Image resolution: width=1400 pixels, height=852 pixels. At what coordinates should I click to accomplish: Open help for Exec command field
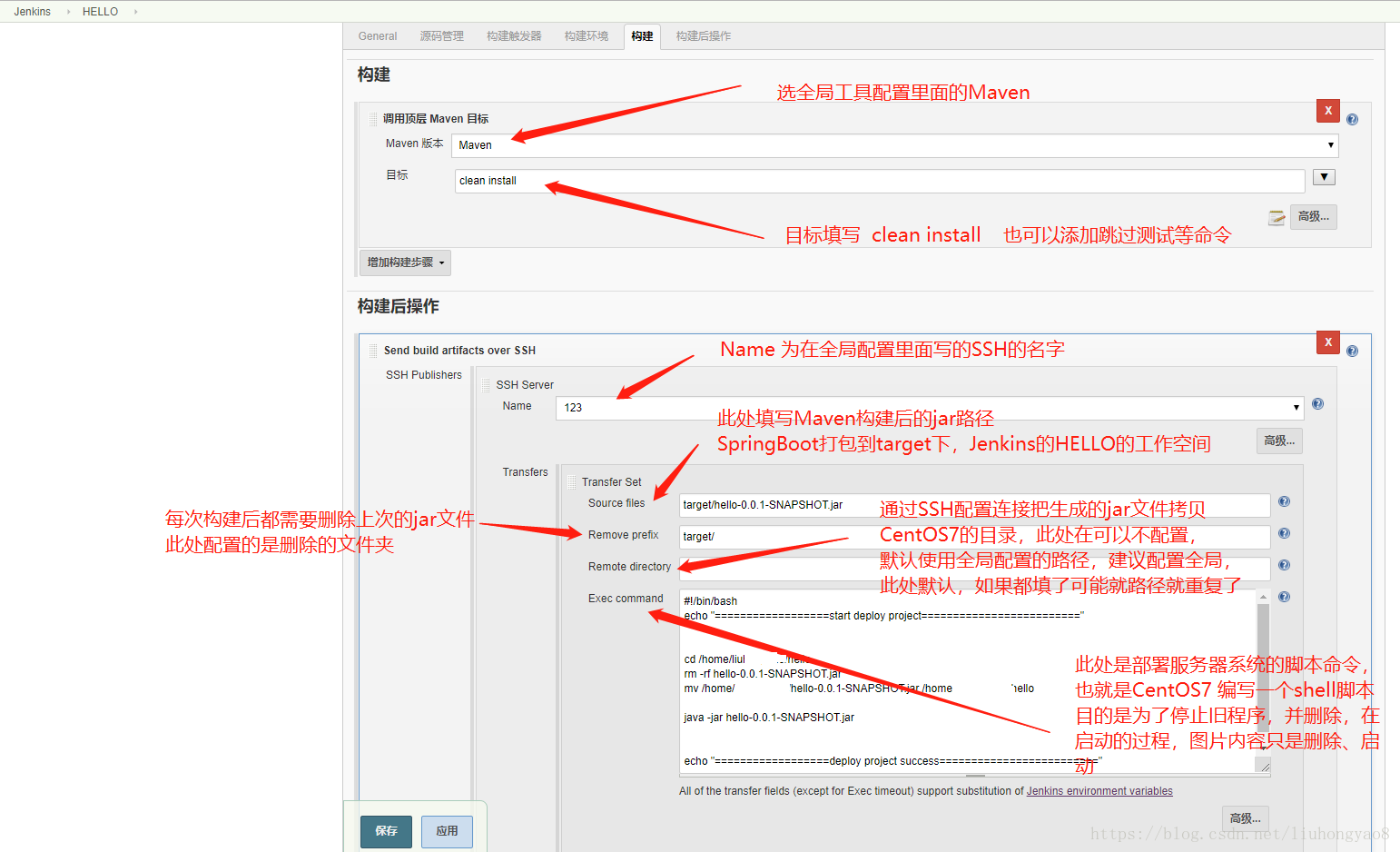1284,597
